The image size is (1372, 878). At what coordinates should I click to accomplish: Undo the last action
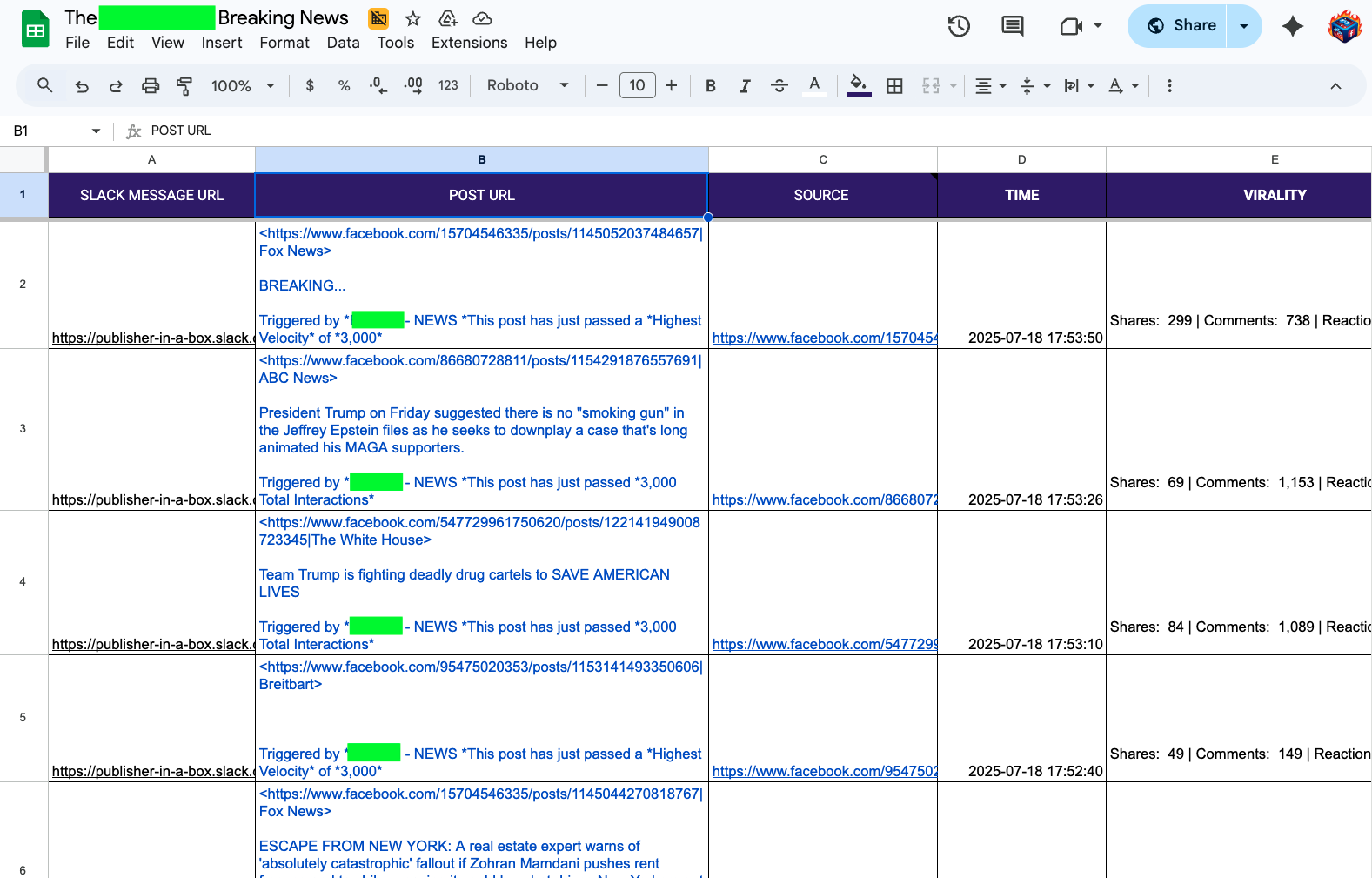[82, 85]
